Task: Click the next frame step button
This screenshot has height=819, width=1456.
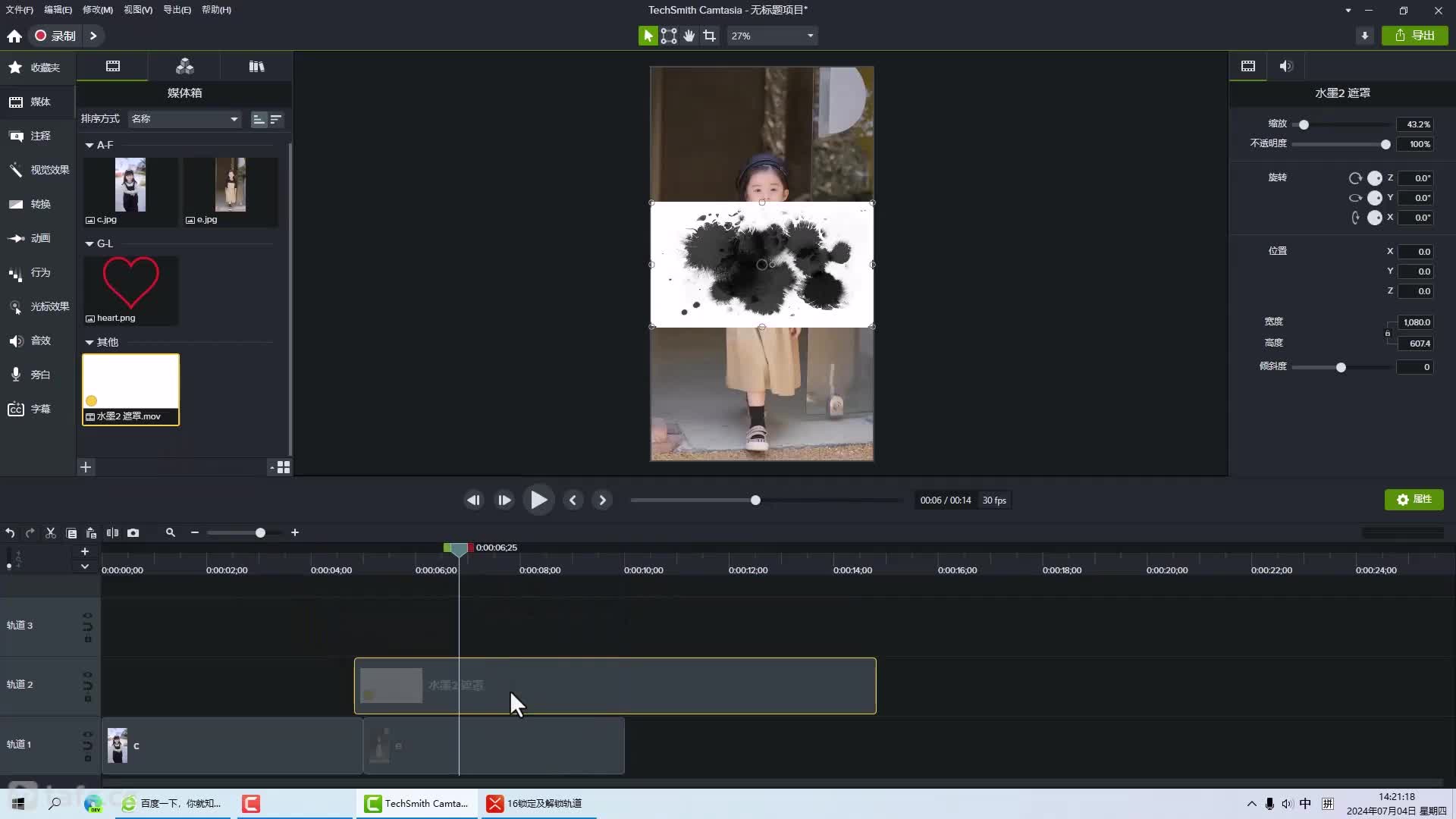Action: (x=504, y=500)
